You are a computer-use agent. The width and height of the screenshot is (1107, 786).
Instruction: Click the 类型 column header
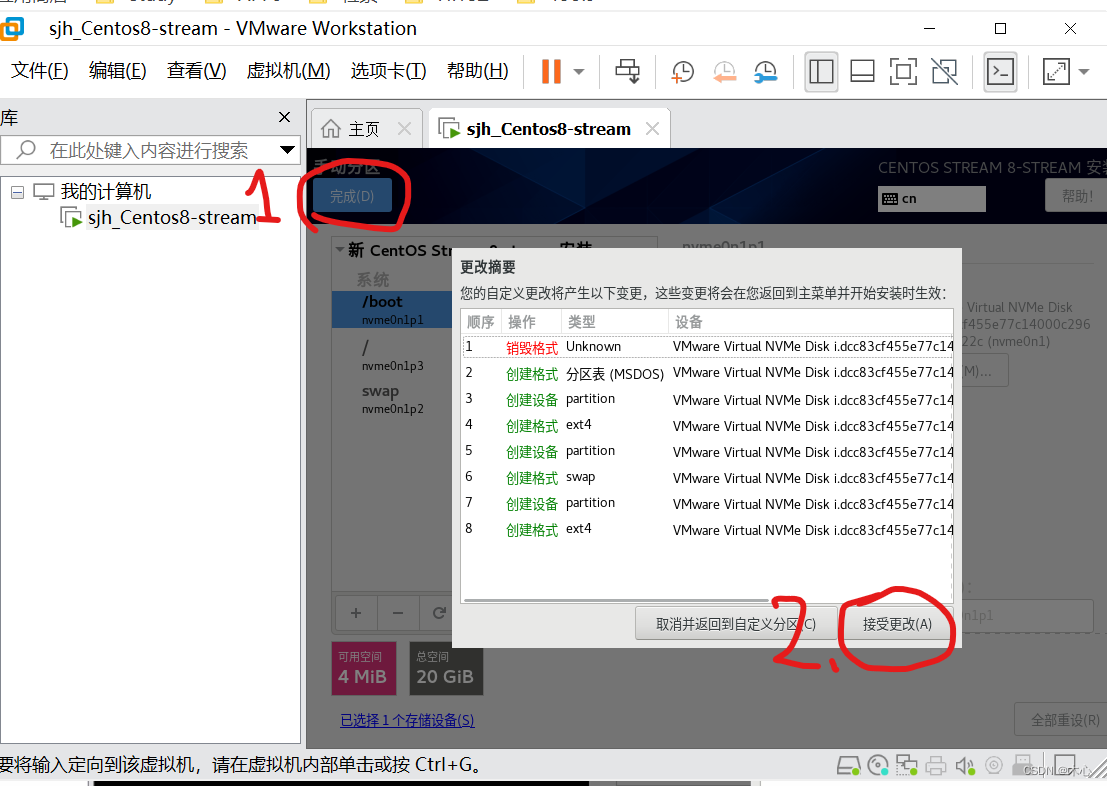[x=615, y=322]
